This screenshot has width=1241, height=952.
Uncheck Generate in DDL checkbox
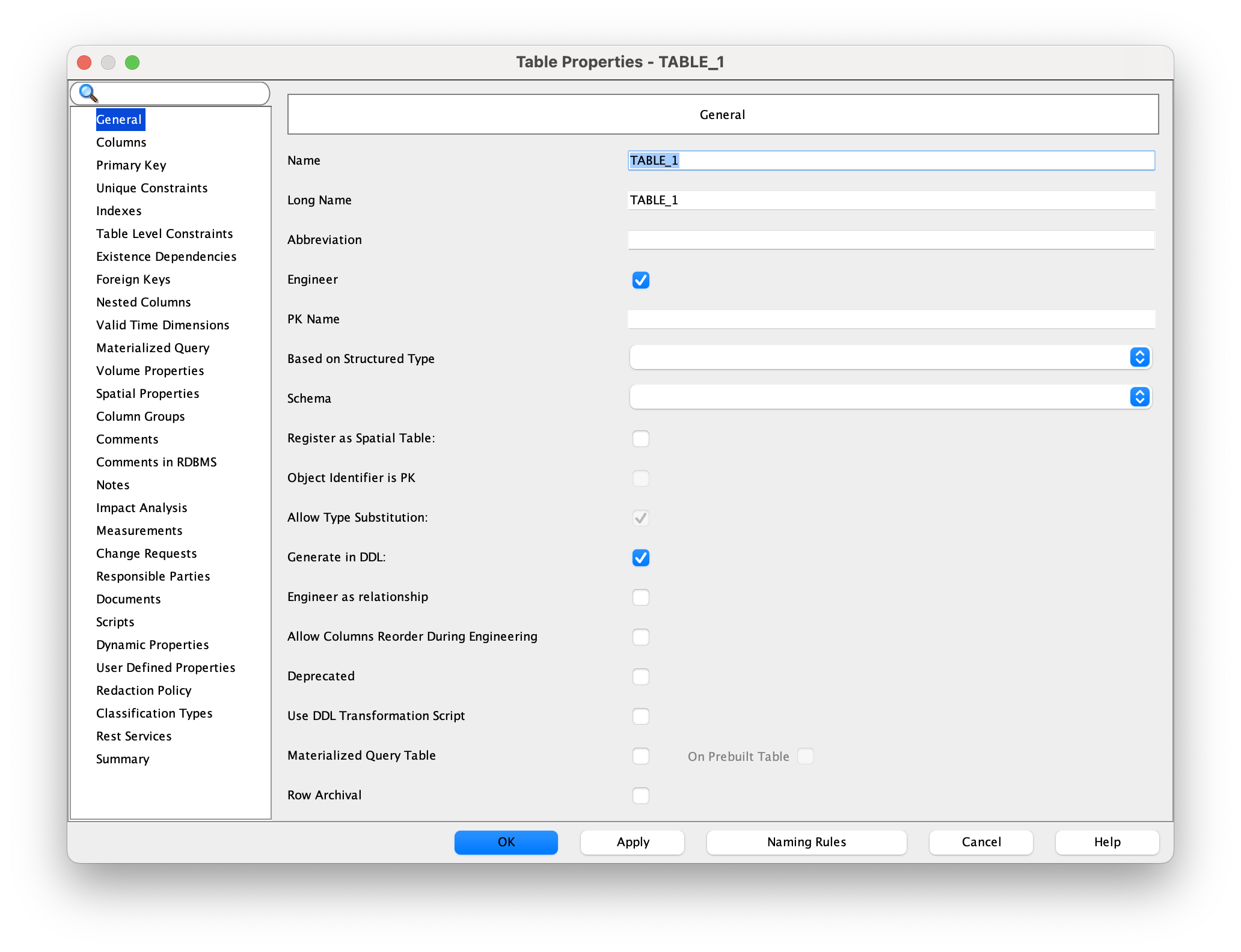click(640, 558)
